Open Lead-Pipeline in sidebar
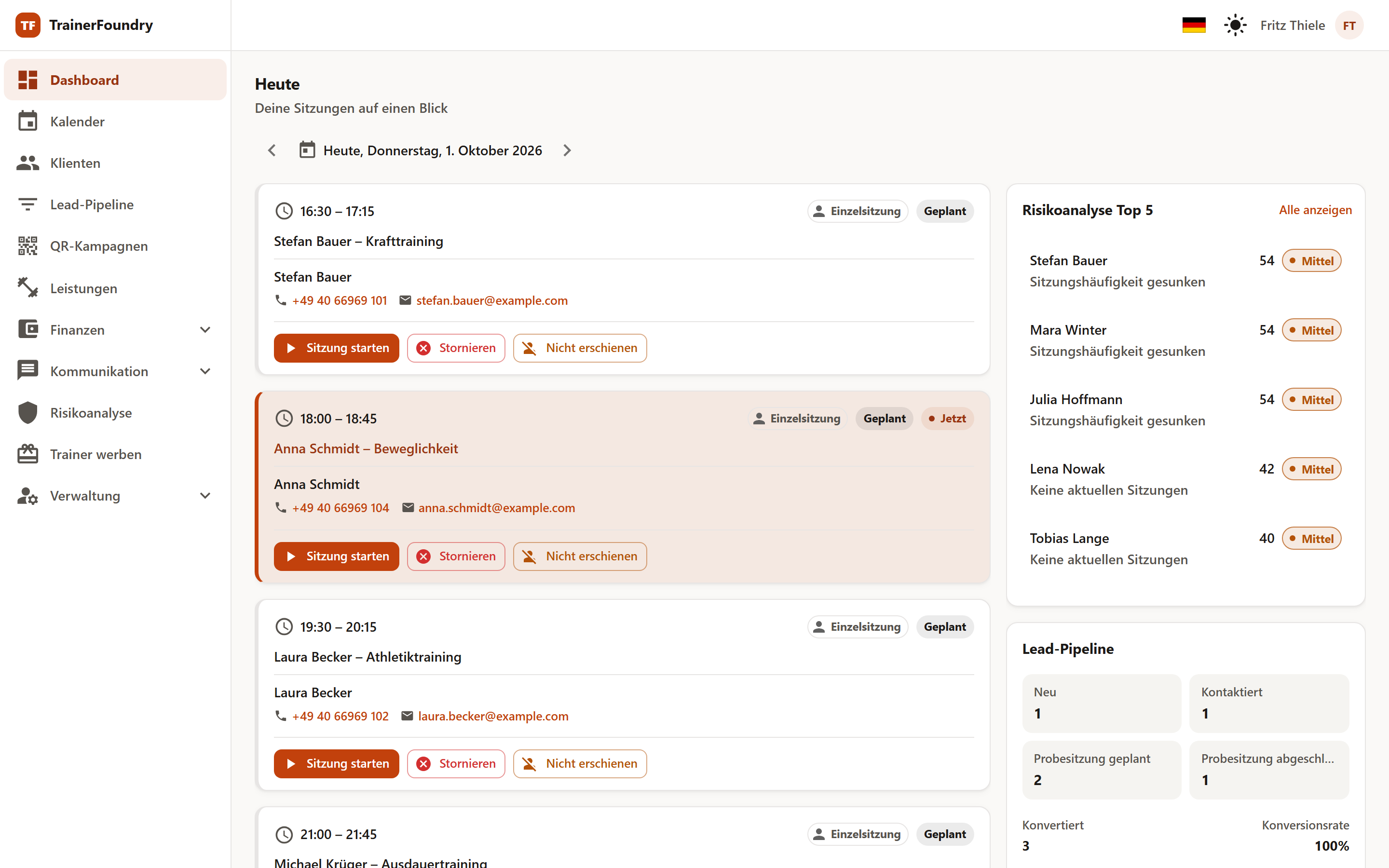 click(x=115, y=204)
